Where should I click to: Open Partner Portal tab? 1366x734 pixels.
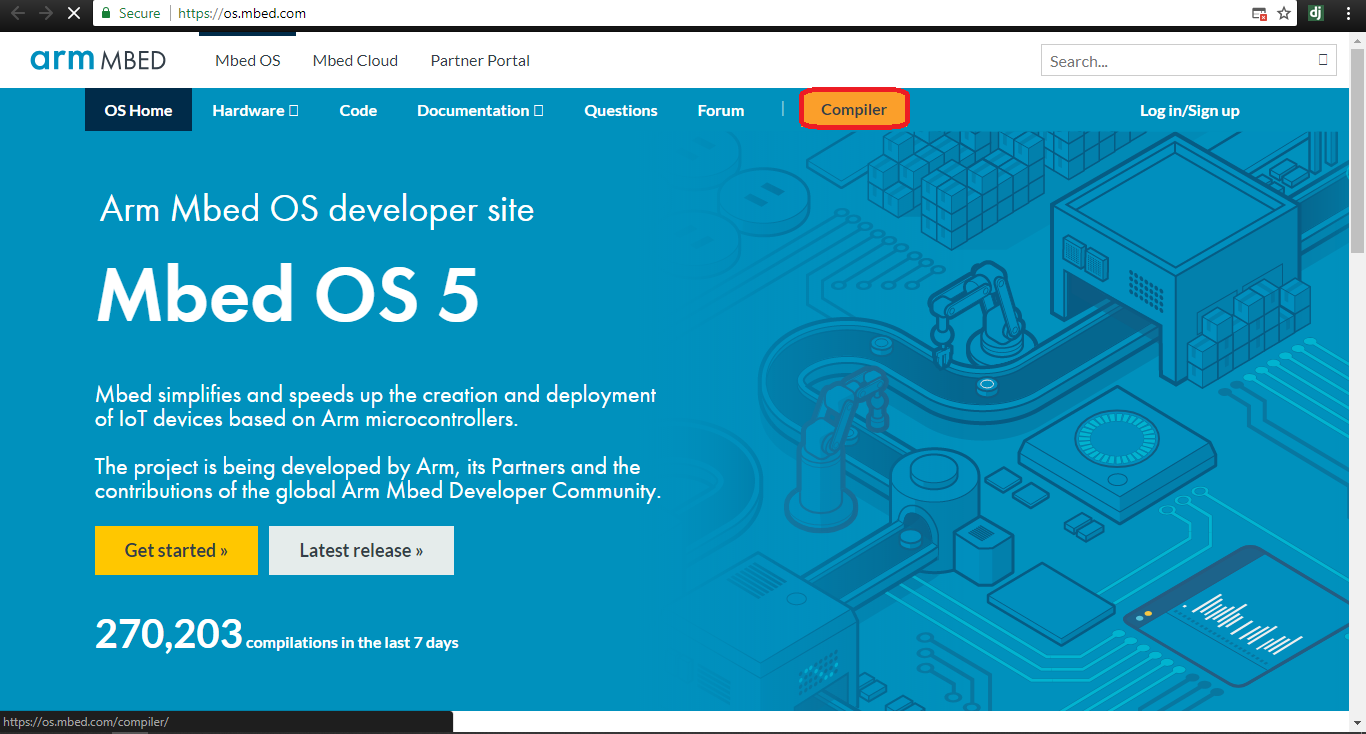[x=480, y=60]
